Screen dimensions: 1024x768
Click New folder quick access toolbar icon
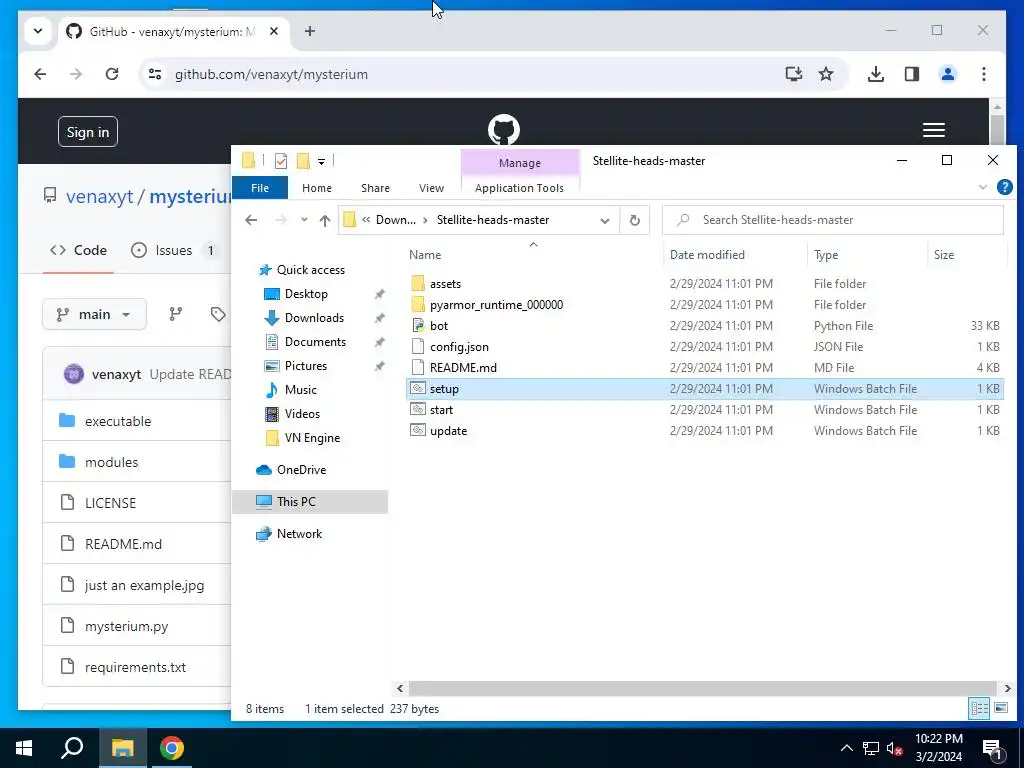click(x=303, y=161)
